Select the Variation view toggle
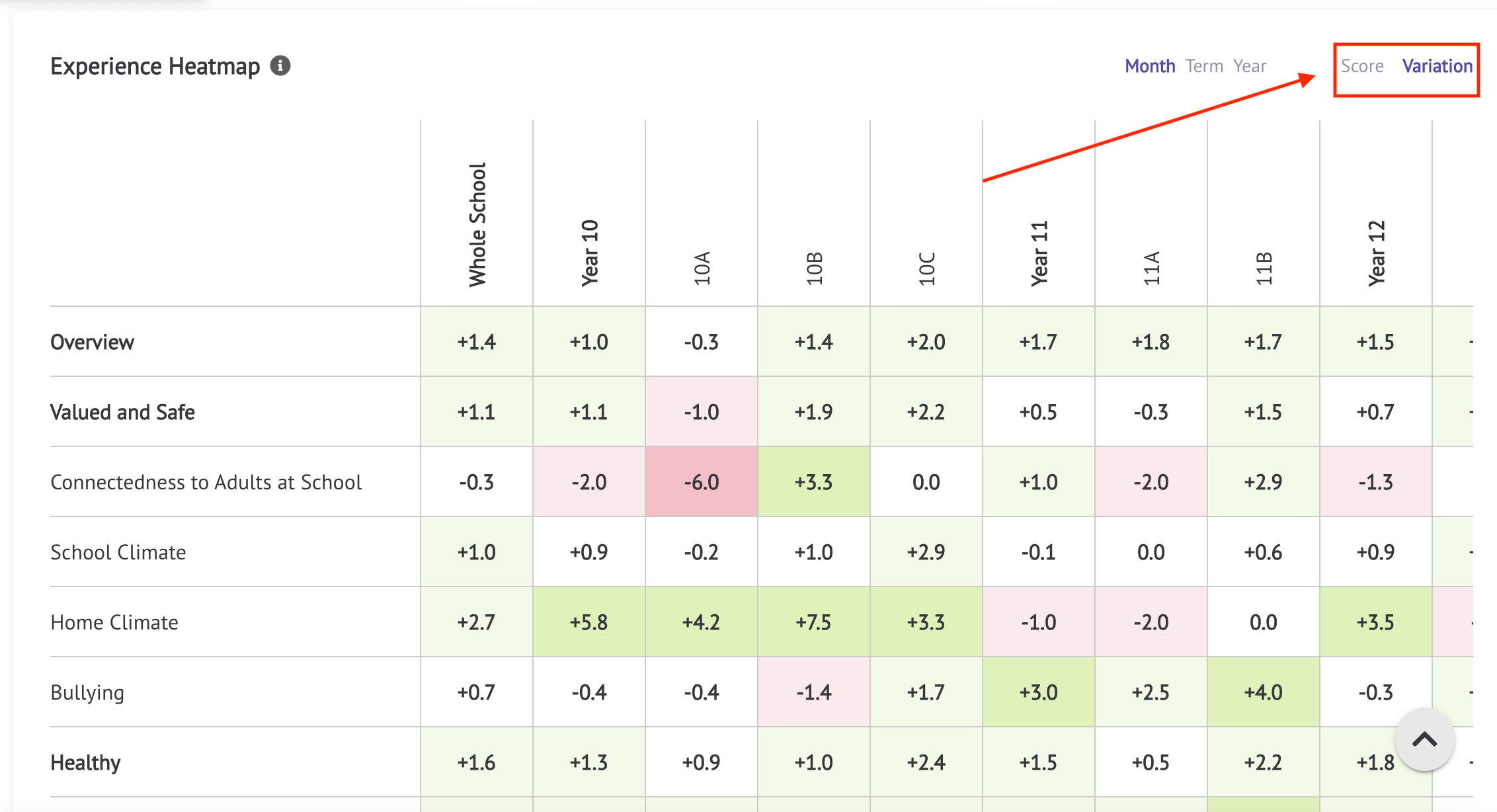The image size is (1497, 812). [x=1437, y=66]
